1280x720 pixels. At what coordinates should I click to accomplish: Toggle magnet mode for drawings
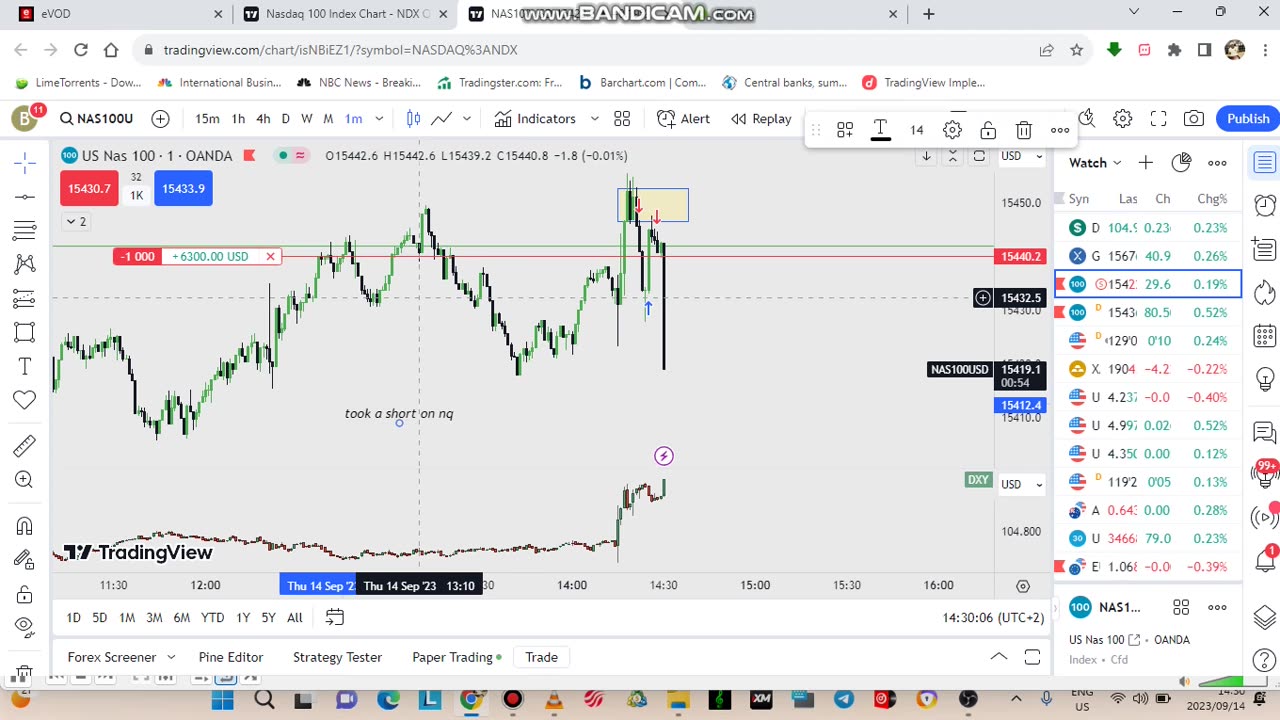tap(25, 526)
